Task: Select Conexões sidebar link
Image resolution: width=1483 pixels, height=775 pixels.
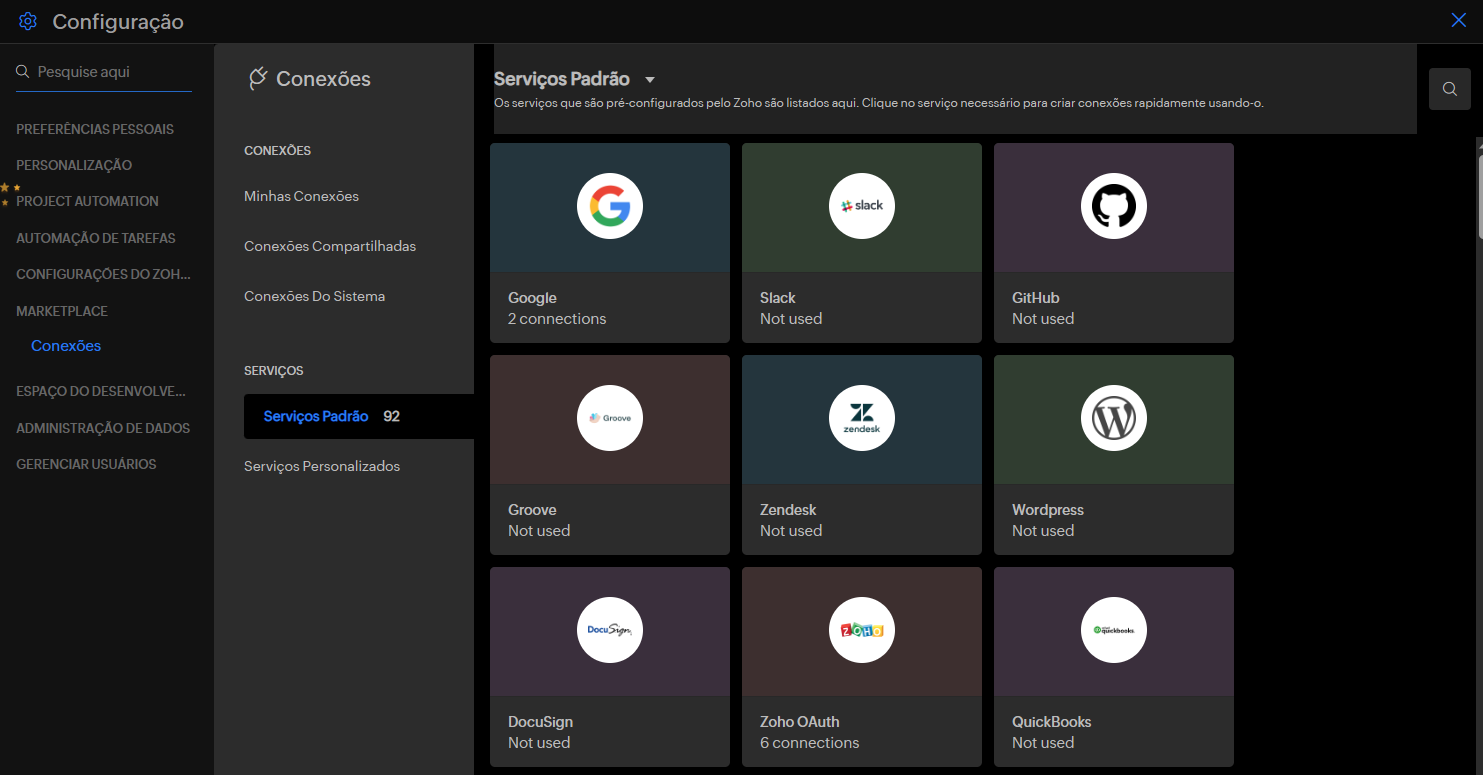Action: pyautogui.click(x=66, y=346)
